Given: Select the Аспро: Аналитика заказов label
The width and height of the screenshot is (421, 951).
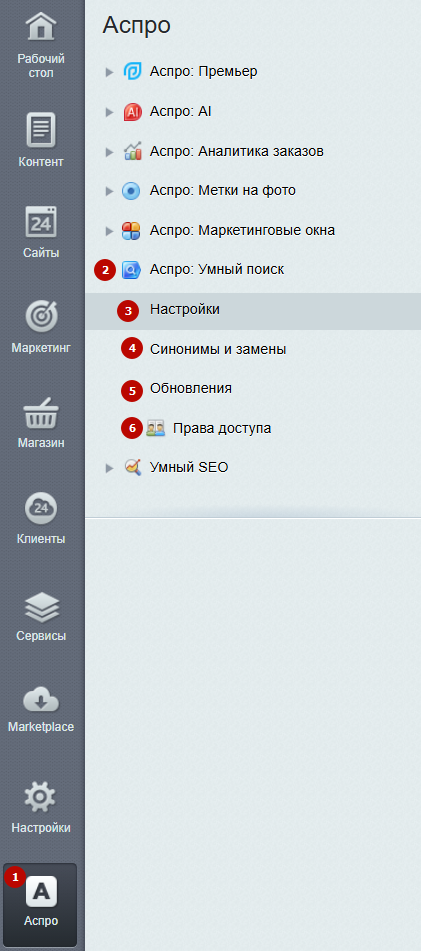Looking at the screenshot, I should pos(237,152).
